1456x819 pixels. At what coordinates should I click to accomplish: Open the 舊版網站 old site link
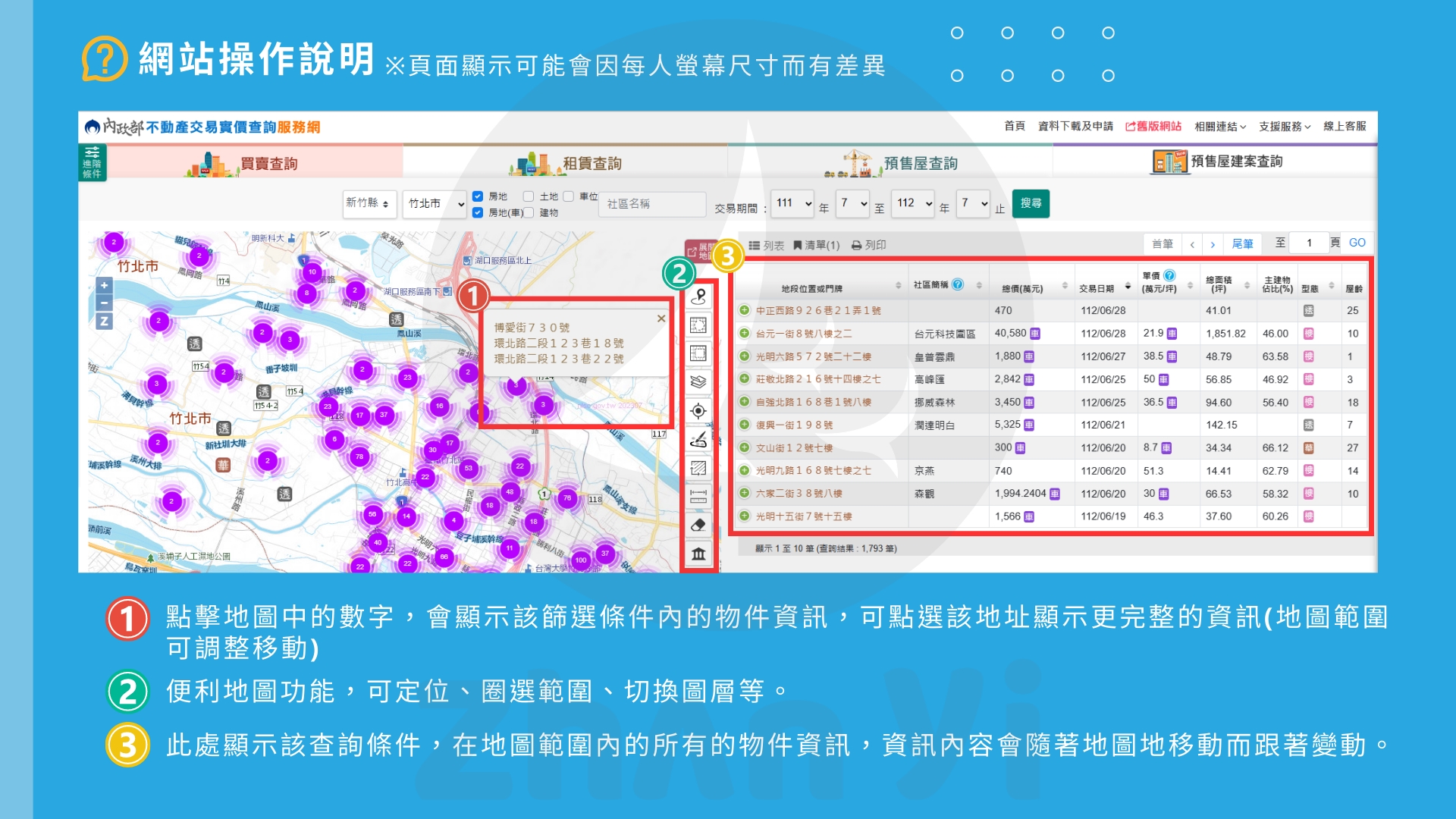1153,127
